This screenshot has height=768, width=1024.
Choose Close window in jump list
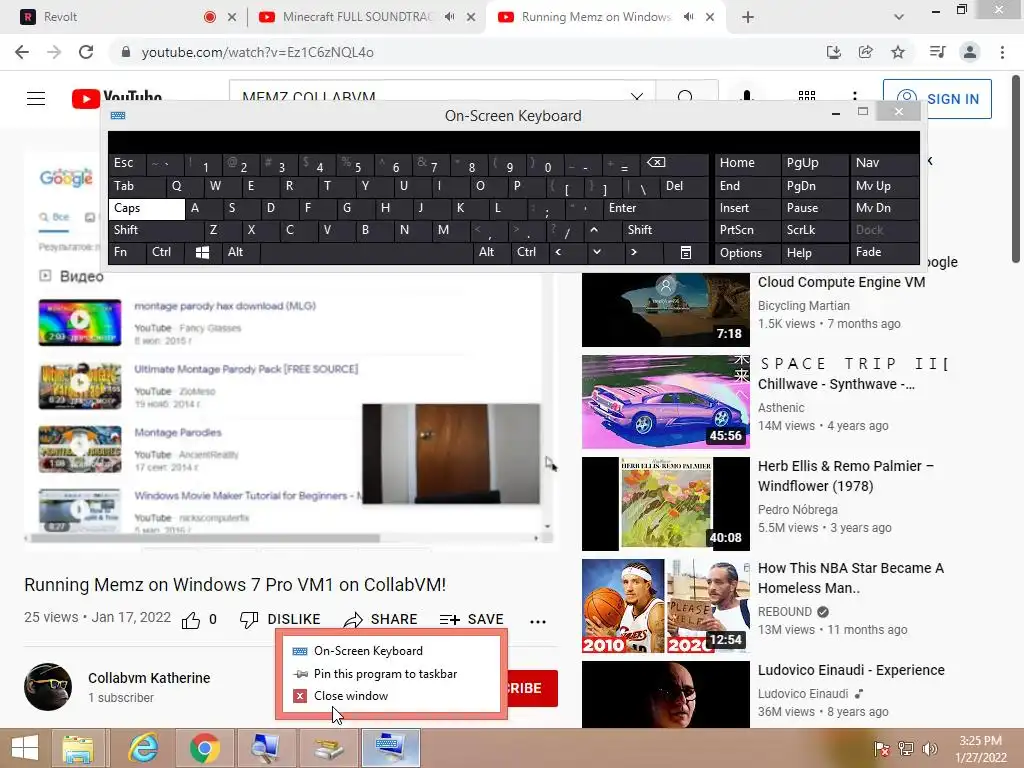click(390, 696)
